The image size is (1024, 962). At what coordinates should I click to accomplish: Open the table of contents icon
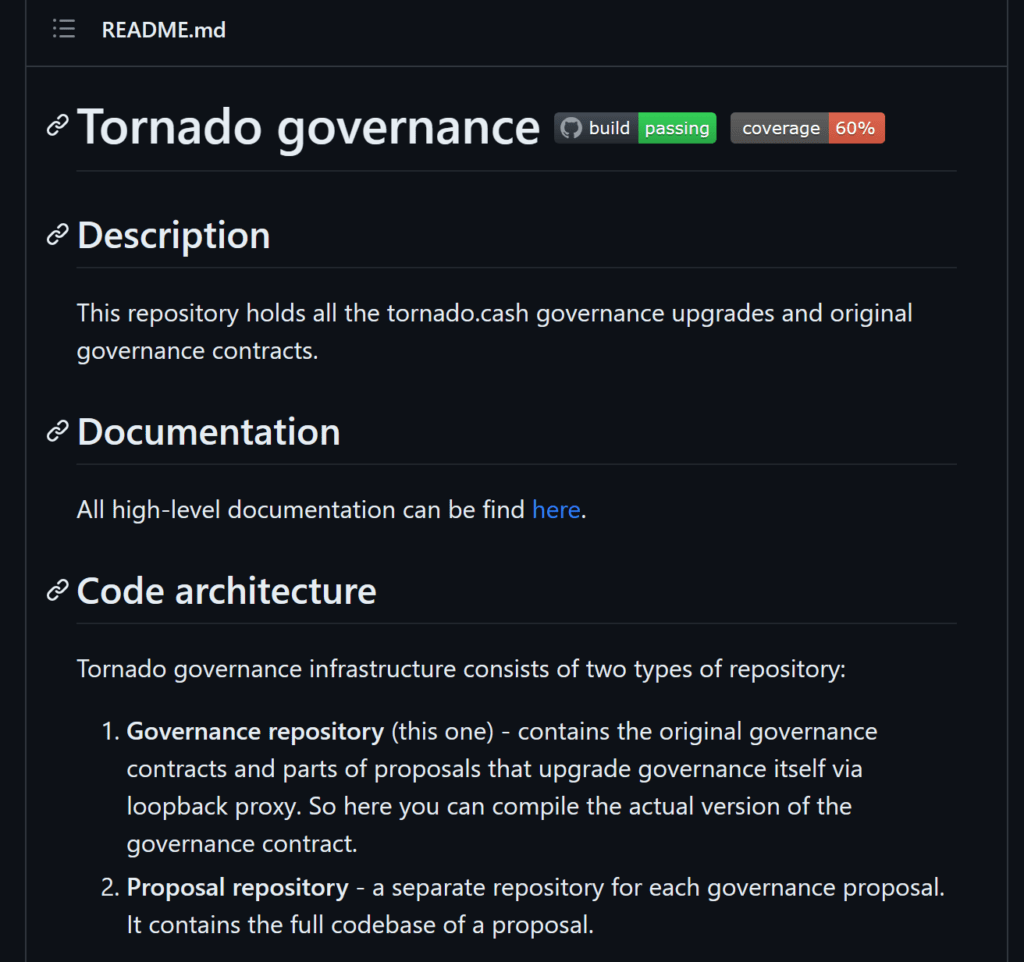63,29
